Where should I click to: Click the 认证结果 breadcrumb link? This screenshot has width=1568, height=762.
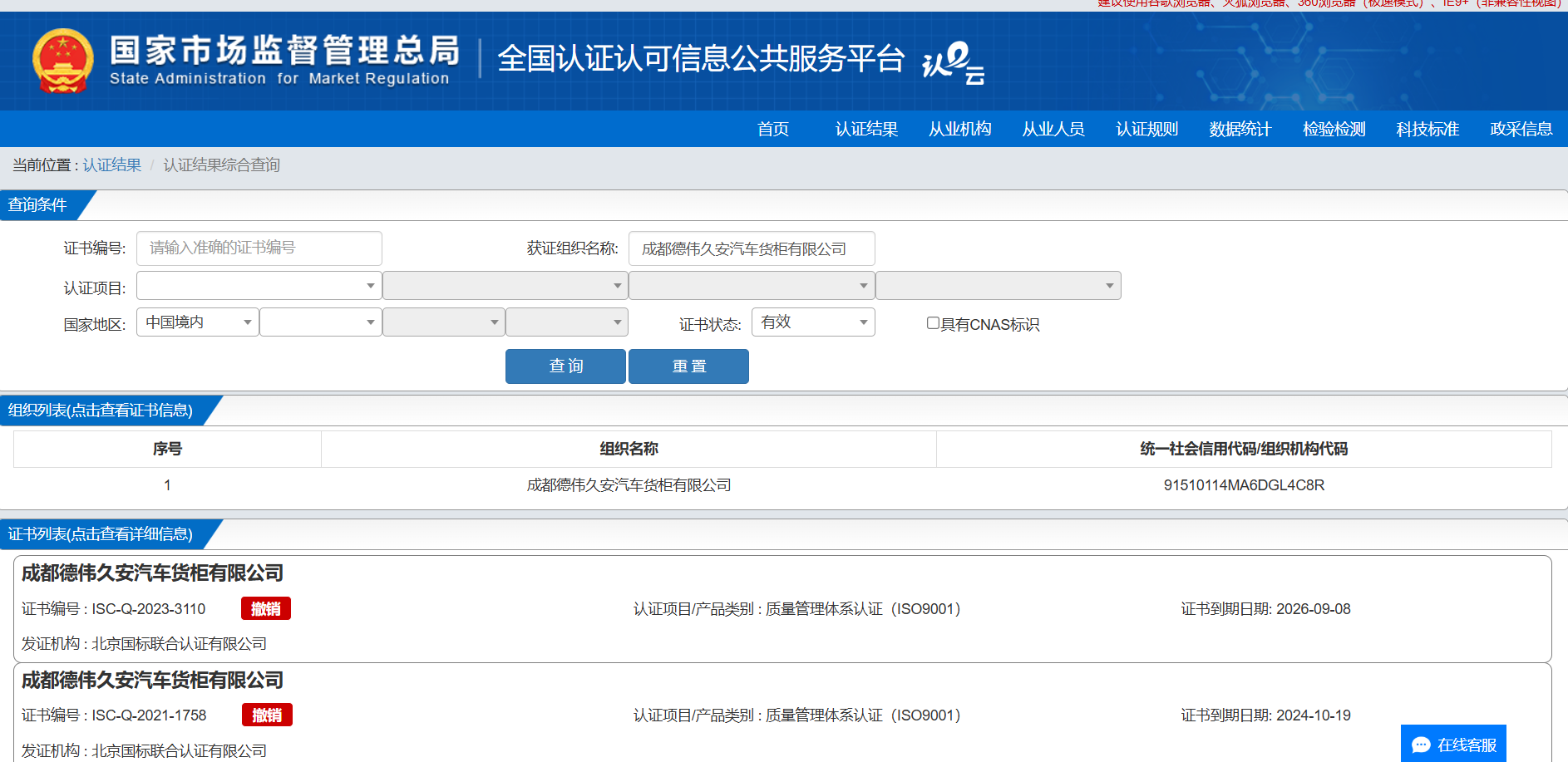[112, 165]
